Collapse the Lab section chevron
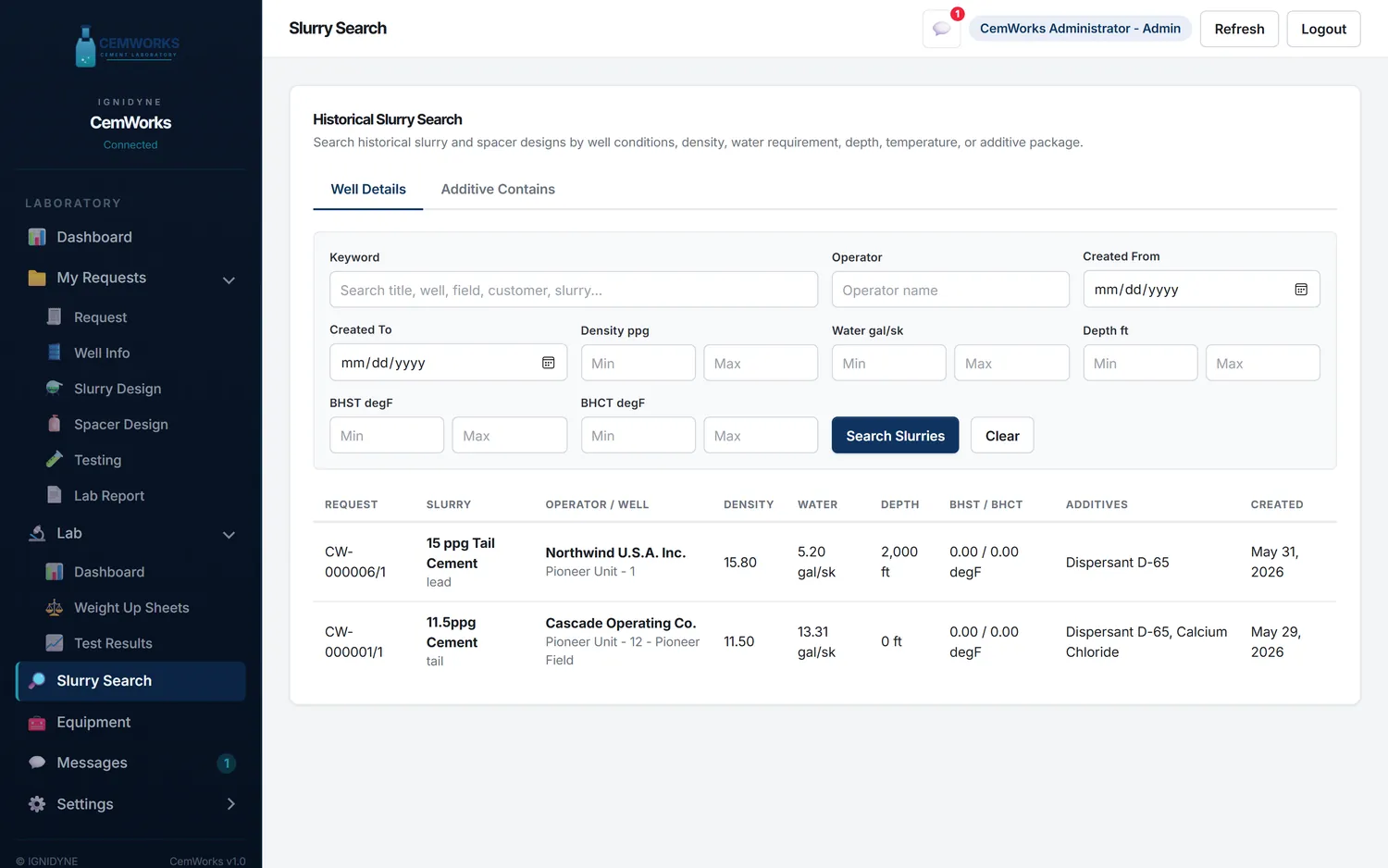The width and height of the screenshot is (1388, 868). coord(229,535)
